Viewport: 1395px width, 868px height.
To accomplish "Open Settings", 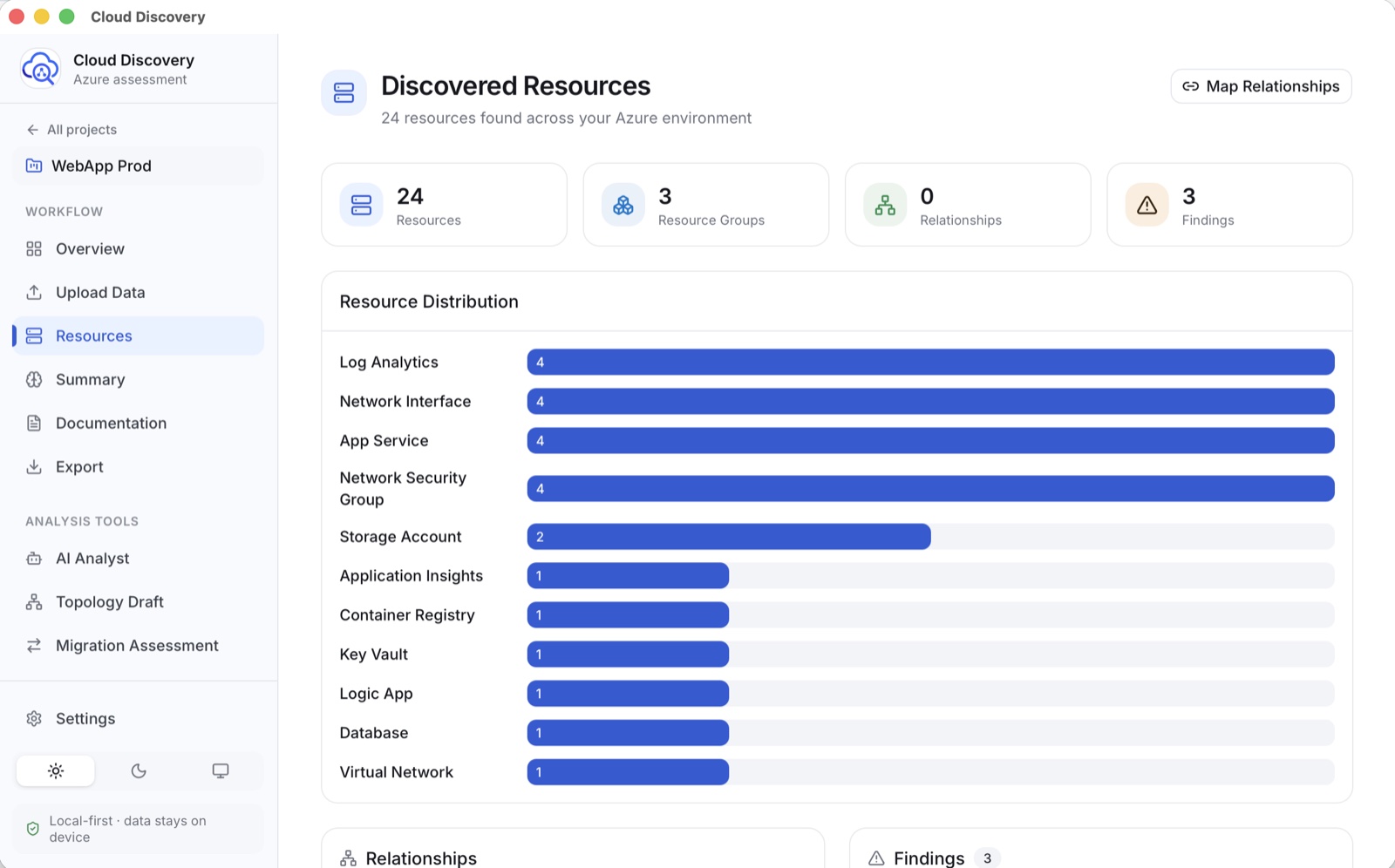I will (139, 719).
